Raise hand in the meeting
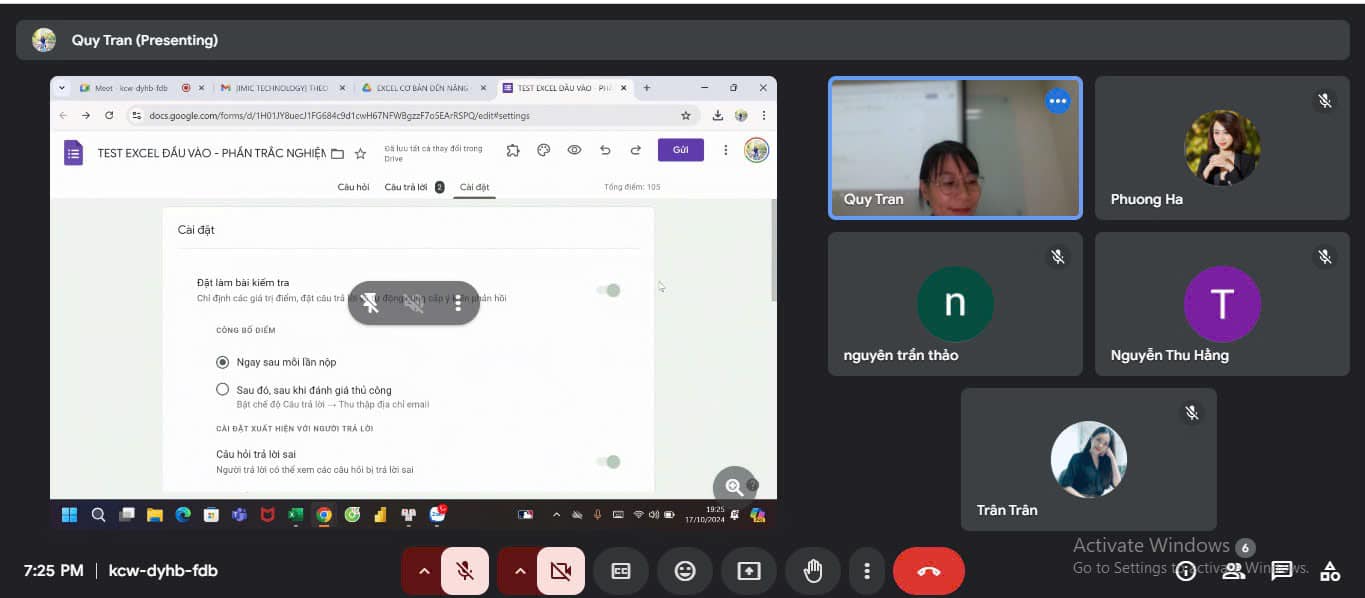Image resolution: width=1365 pixels, height=598 pixels. click(813, 571)
